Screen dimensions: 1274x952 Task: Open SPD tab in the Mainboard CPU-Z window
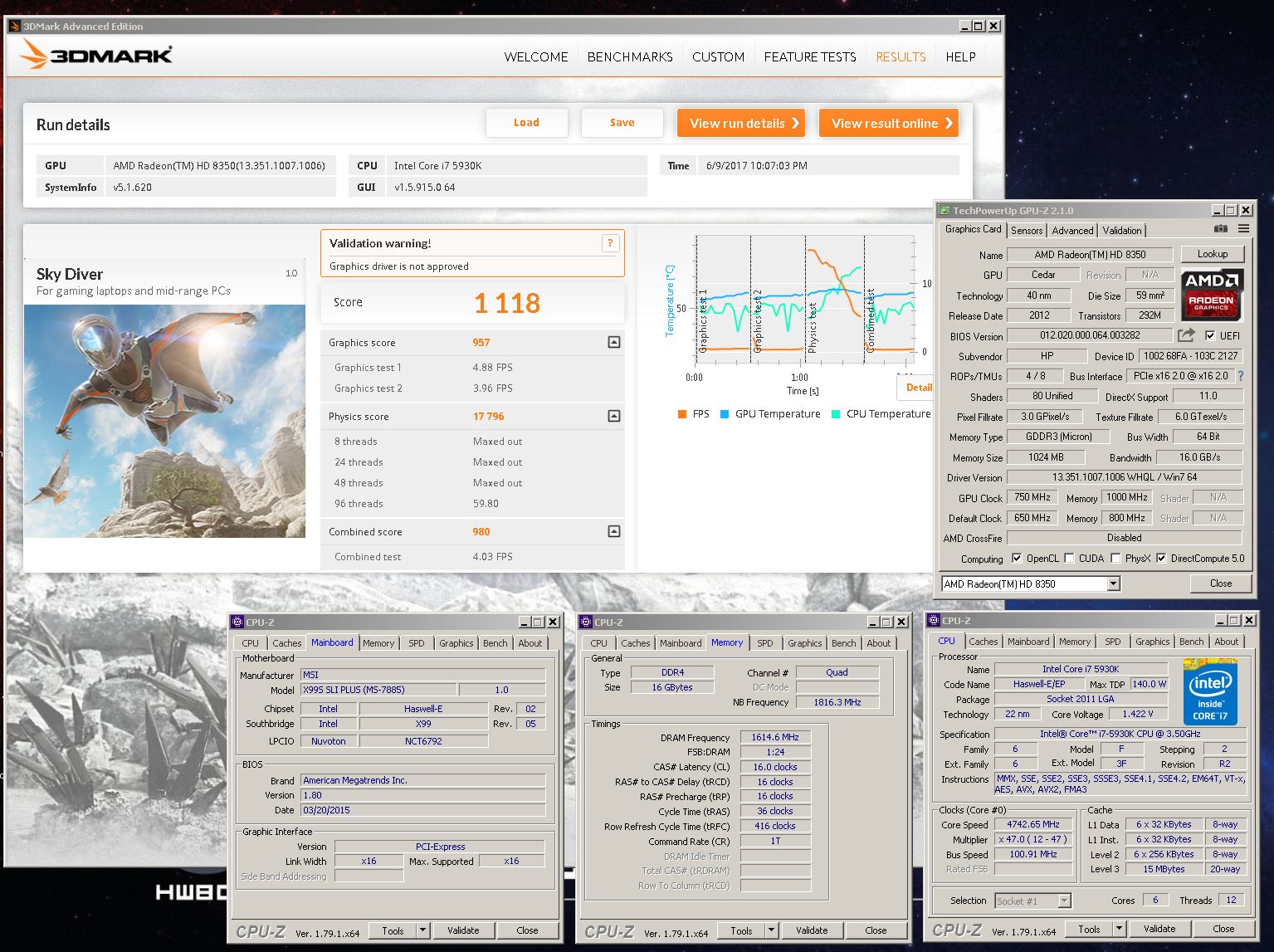pos(417,643)
